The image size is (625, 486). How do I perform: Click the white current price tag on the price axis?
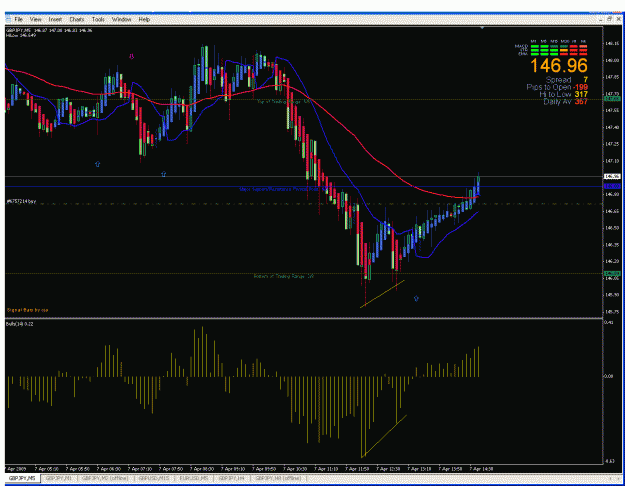point(612,176)
